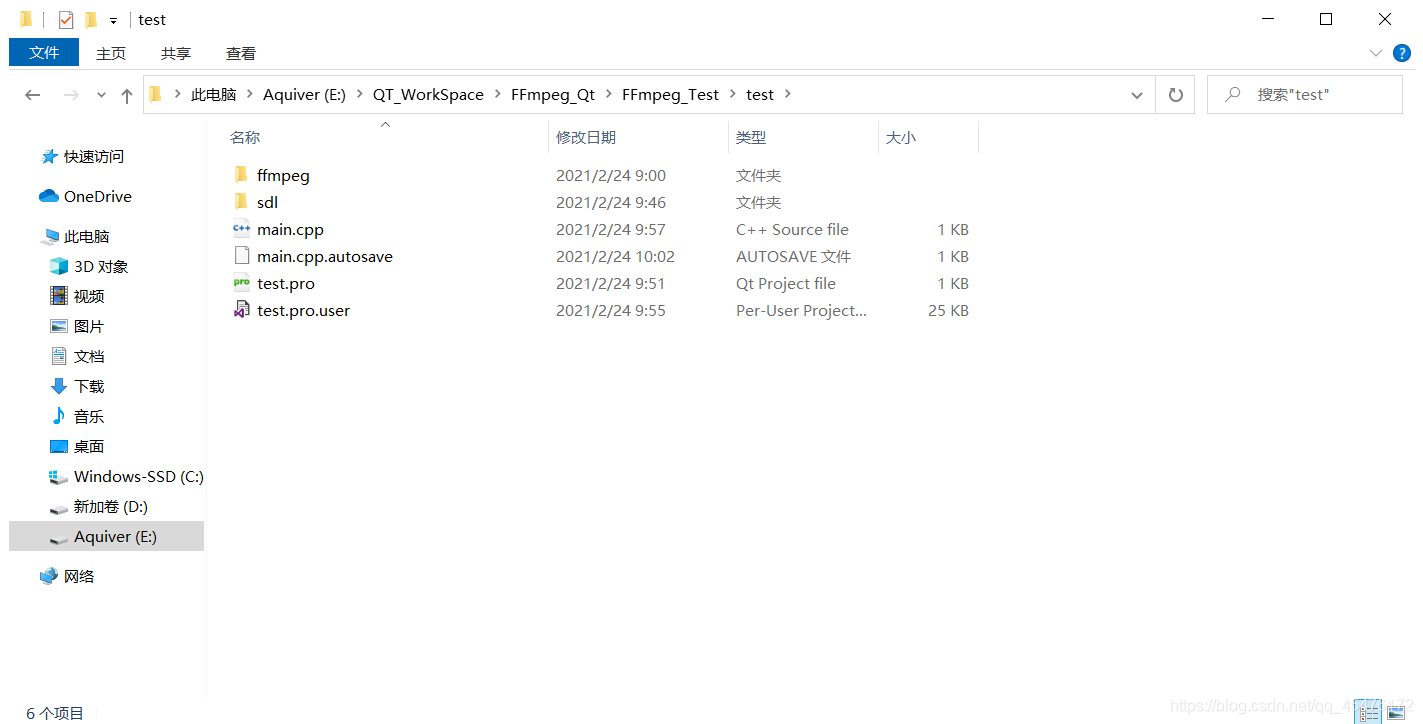The width and height of the screenshot is (1423, 724).
Task: Select the 网络 item in the sidebar
Action: click(79, 575)
